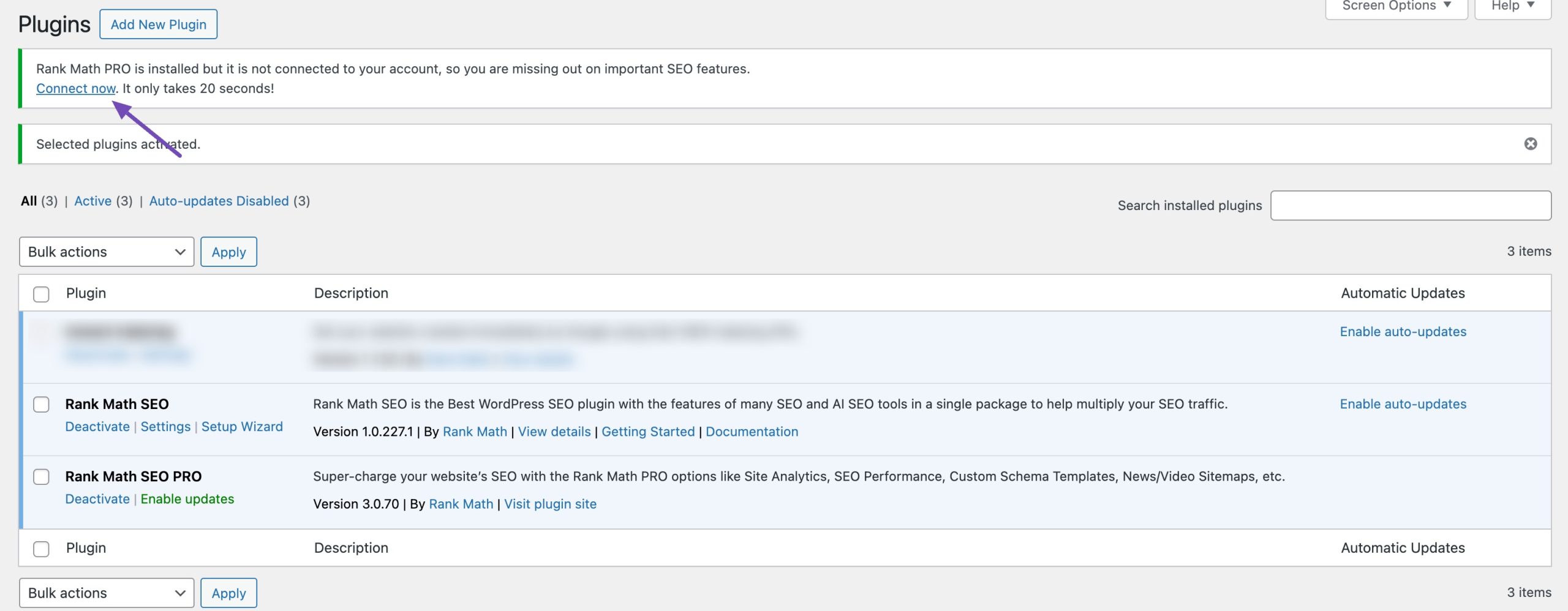Open the top Bulk actions dropdown
Image resolution: width=1568 pixels, height=611 pixels.
coord(107,252)
